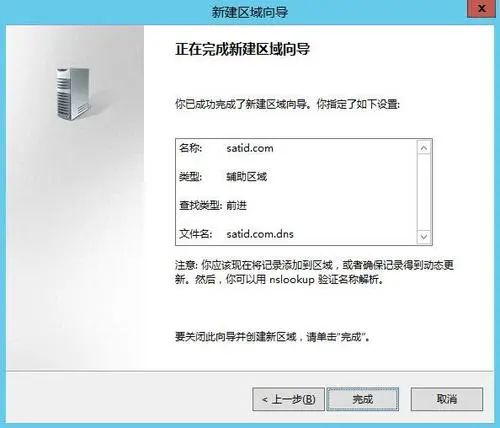Click the 你已成功完成了新建区域向导 message
This screenshot has width=500, height=428.
287,104
